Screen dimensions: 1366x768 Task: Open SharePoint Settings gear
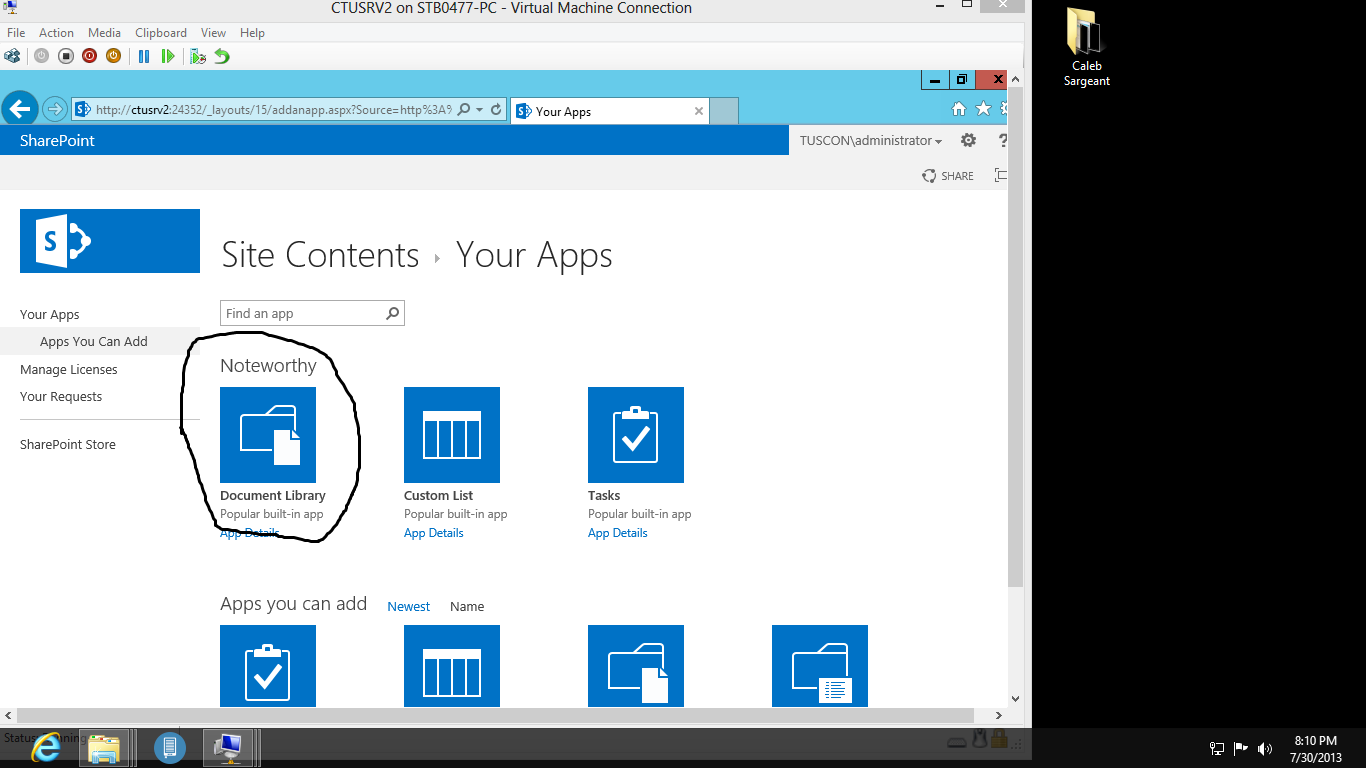(x=968, y=141)
